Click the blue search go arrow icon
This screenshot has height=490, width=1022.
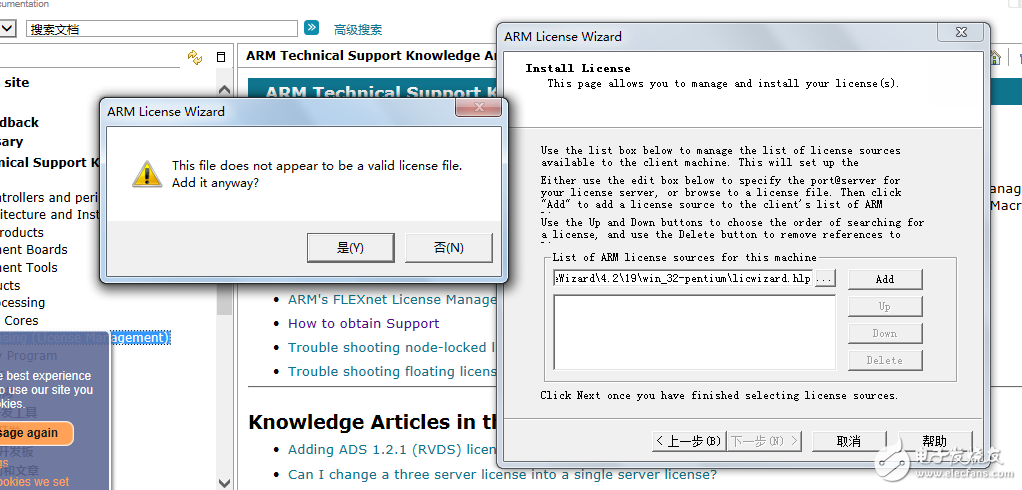coord(312,27)
